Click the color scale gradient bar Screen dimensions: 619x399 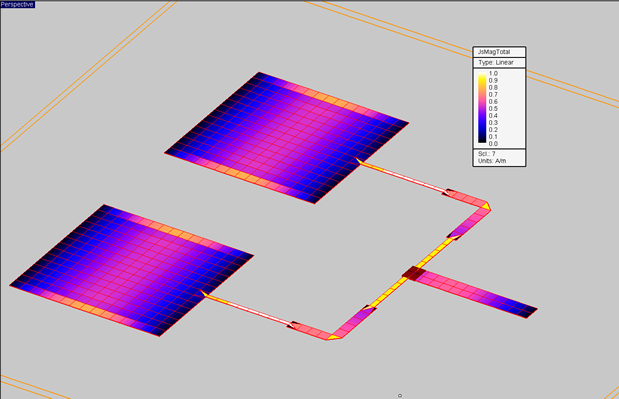coord(482,108)
